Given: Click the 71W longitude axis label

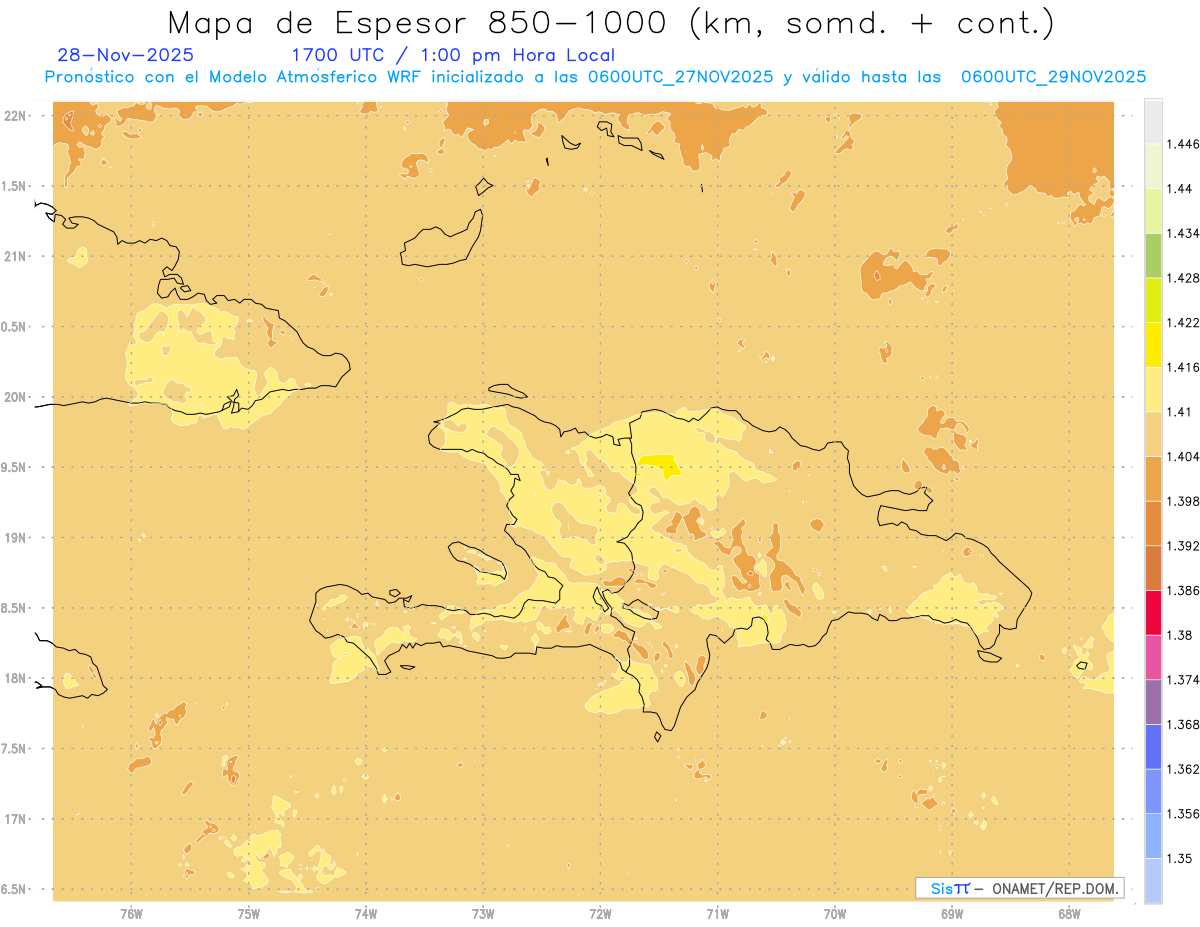Looking at the screenshot, I should (717, 913).
